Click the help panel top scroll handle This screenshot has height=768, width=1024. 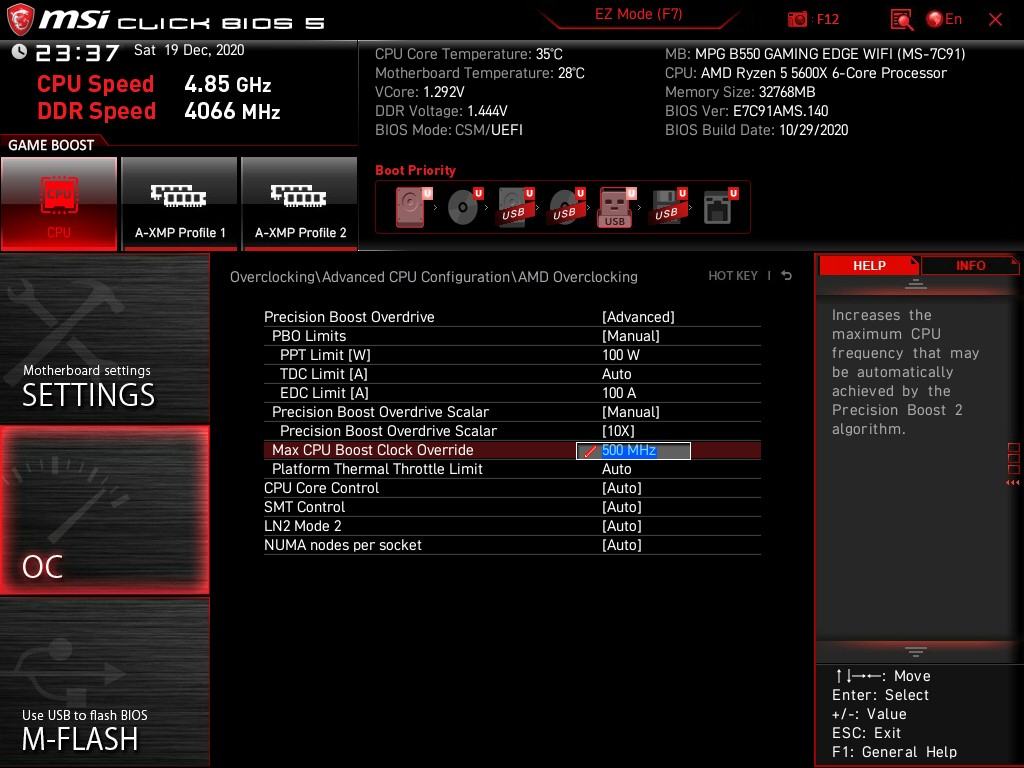(x=915, y=283)
